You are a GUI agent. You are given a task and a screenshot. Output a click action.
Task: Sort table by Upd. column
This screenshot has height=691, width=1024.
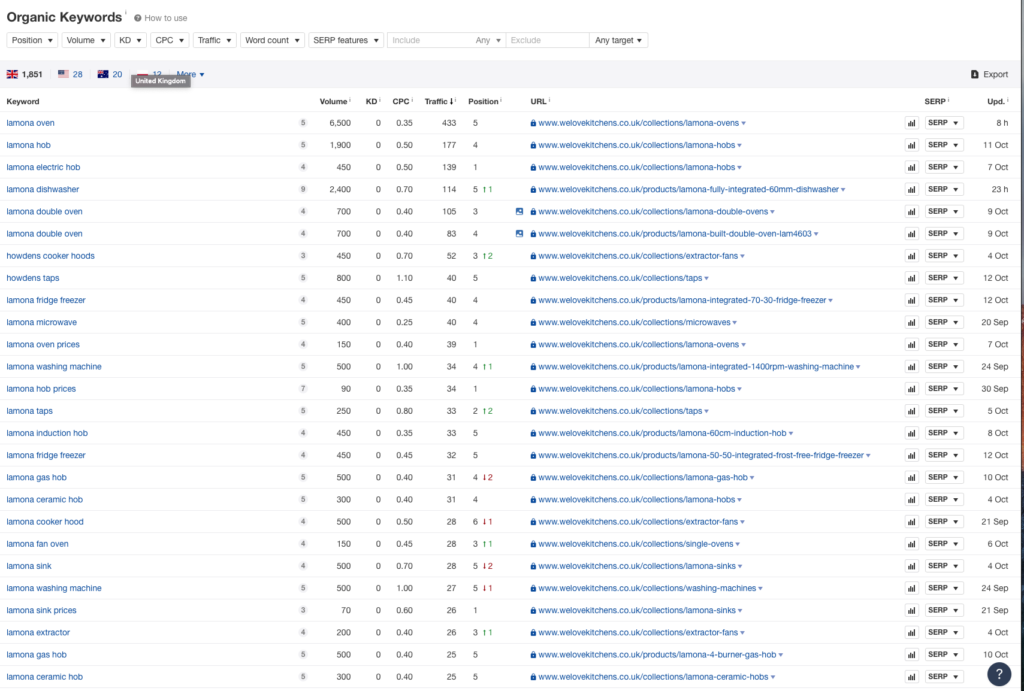tap(996, 101)
